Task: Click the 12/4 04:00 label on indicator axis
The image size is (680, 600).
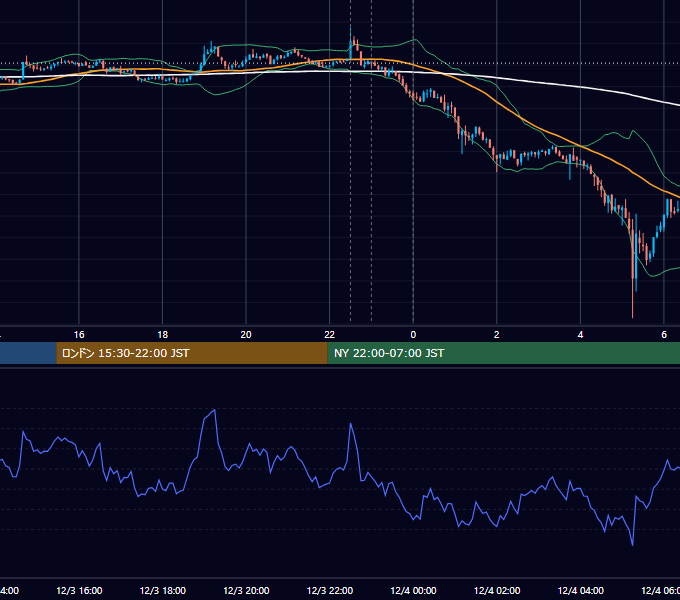Action: click(581, 590)
